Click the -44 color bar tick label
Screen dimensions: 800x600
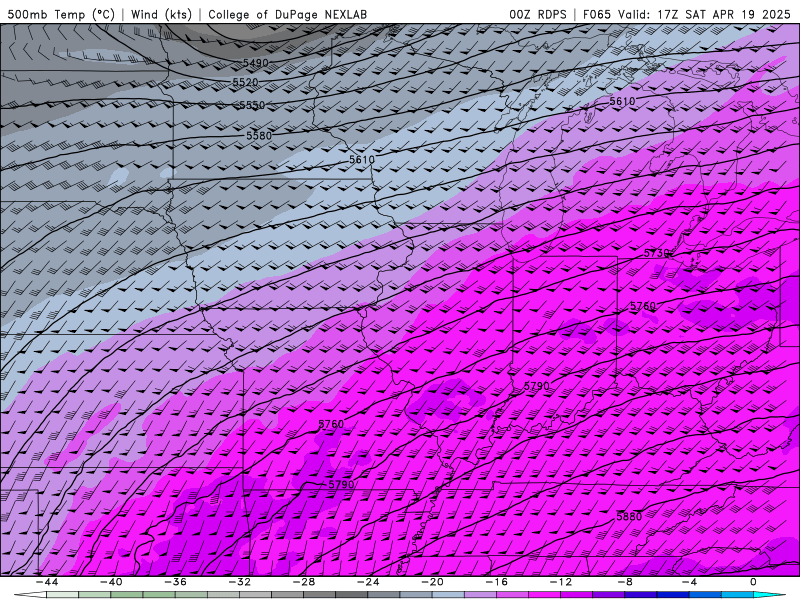point(46,582)
